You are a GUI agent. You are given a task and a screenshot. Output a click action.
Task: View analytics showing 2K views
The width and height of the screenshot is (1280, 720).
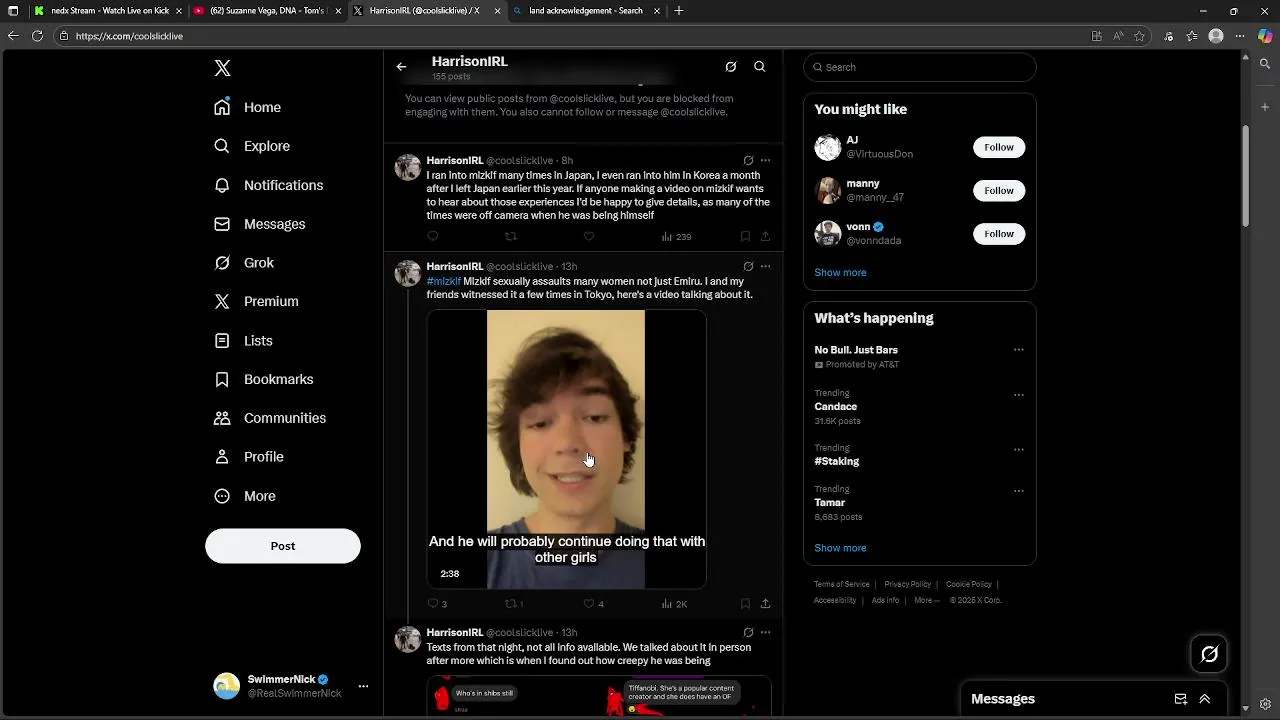point(675,604)
